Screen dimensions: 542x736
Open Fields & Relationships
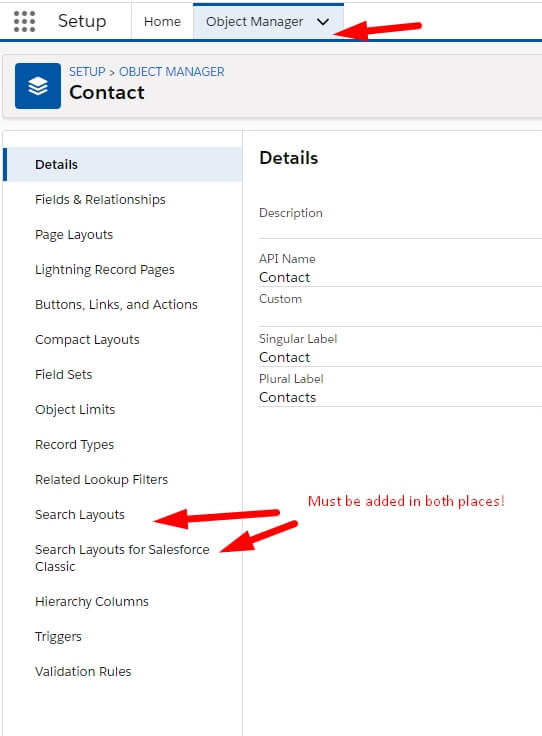pyautogui.click(x=100, y=199)
